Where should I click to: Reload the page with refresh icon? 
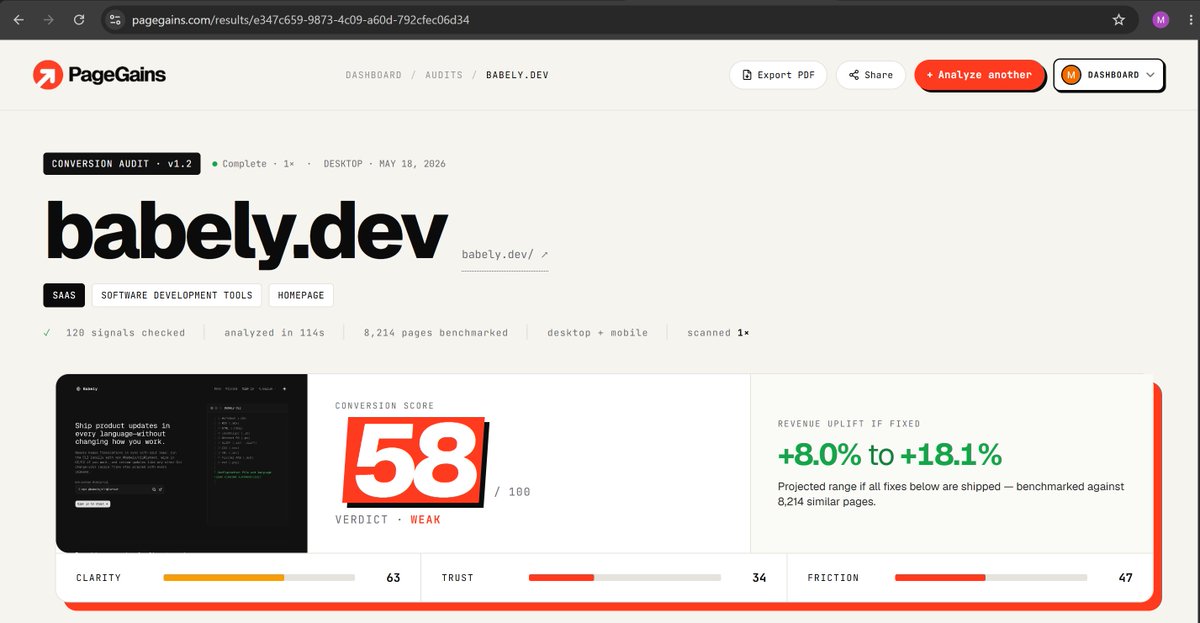click(x=79, y=19)
